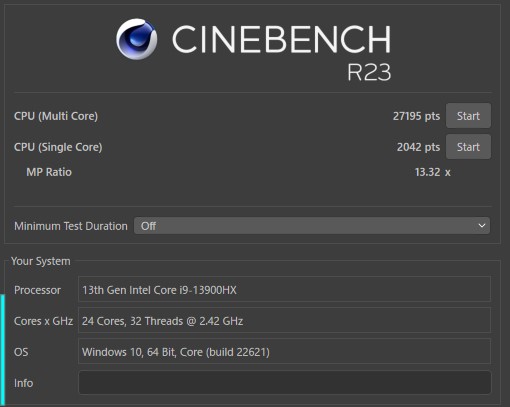
Task: Click the CPU (Single Core) label
Action: 58,147
